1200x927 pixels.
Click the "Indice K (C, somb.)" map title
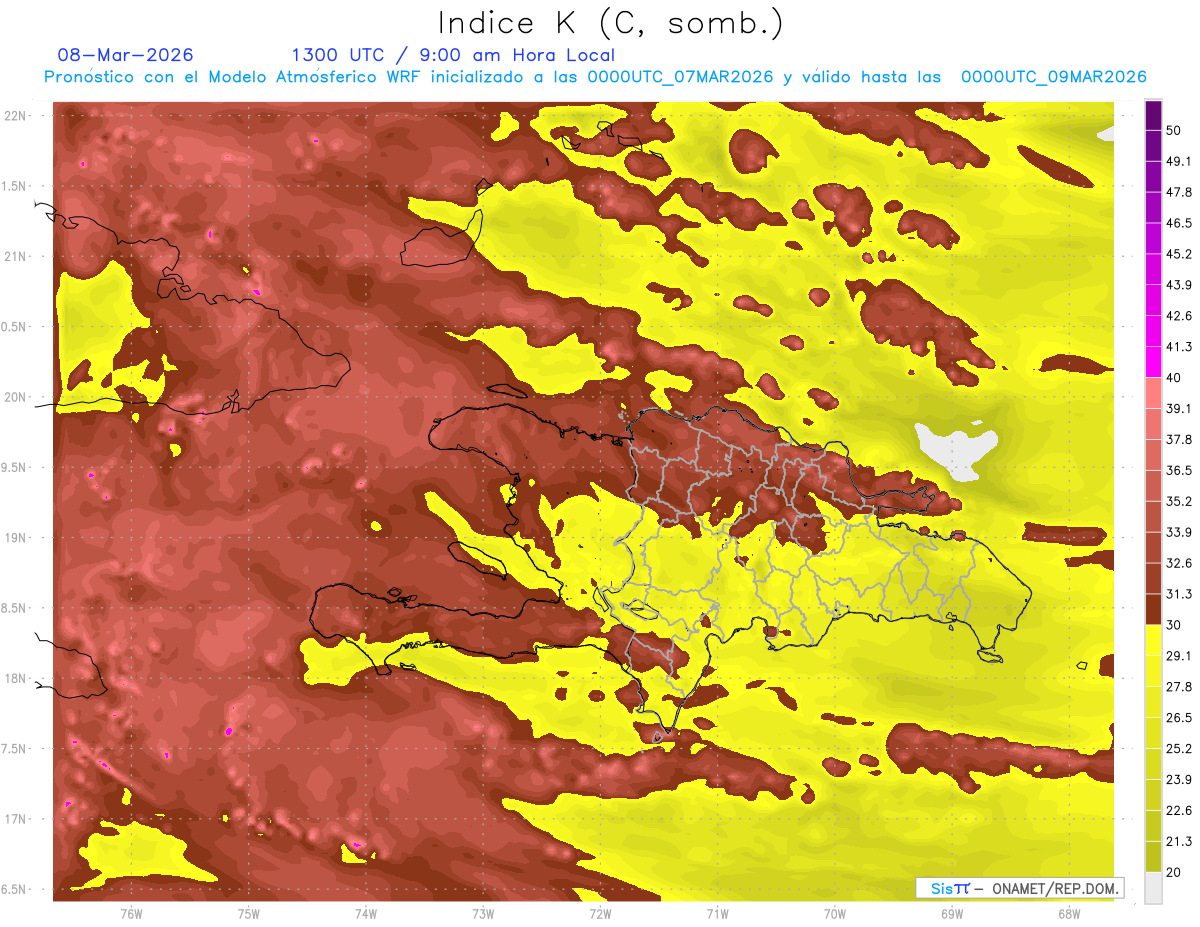[x=610, y=23]
